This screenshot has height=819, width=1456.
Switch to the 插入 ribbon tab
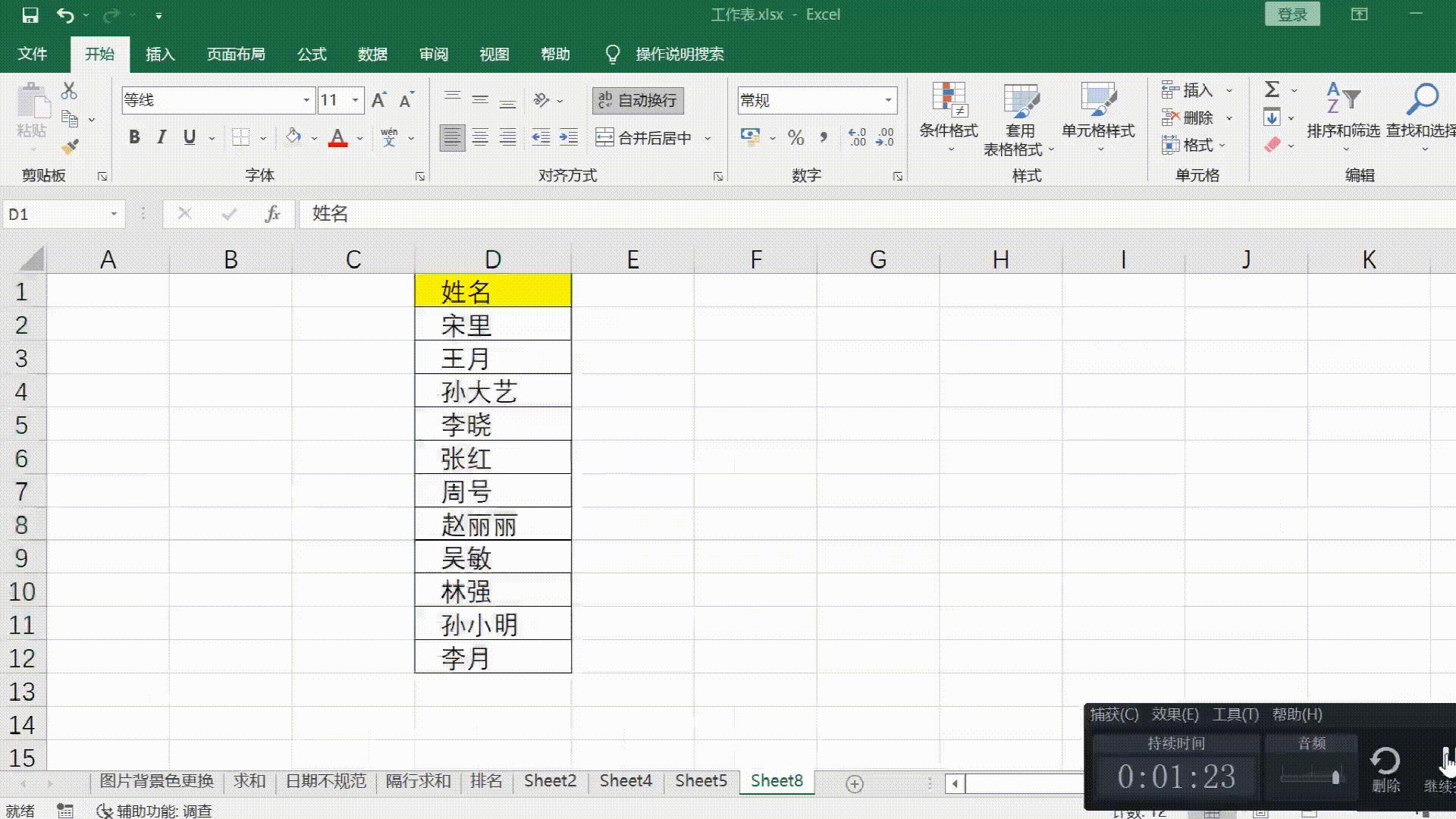(160, 54)
